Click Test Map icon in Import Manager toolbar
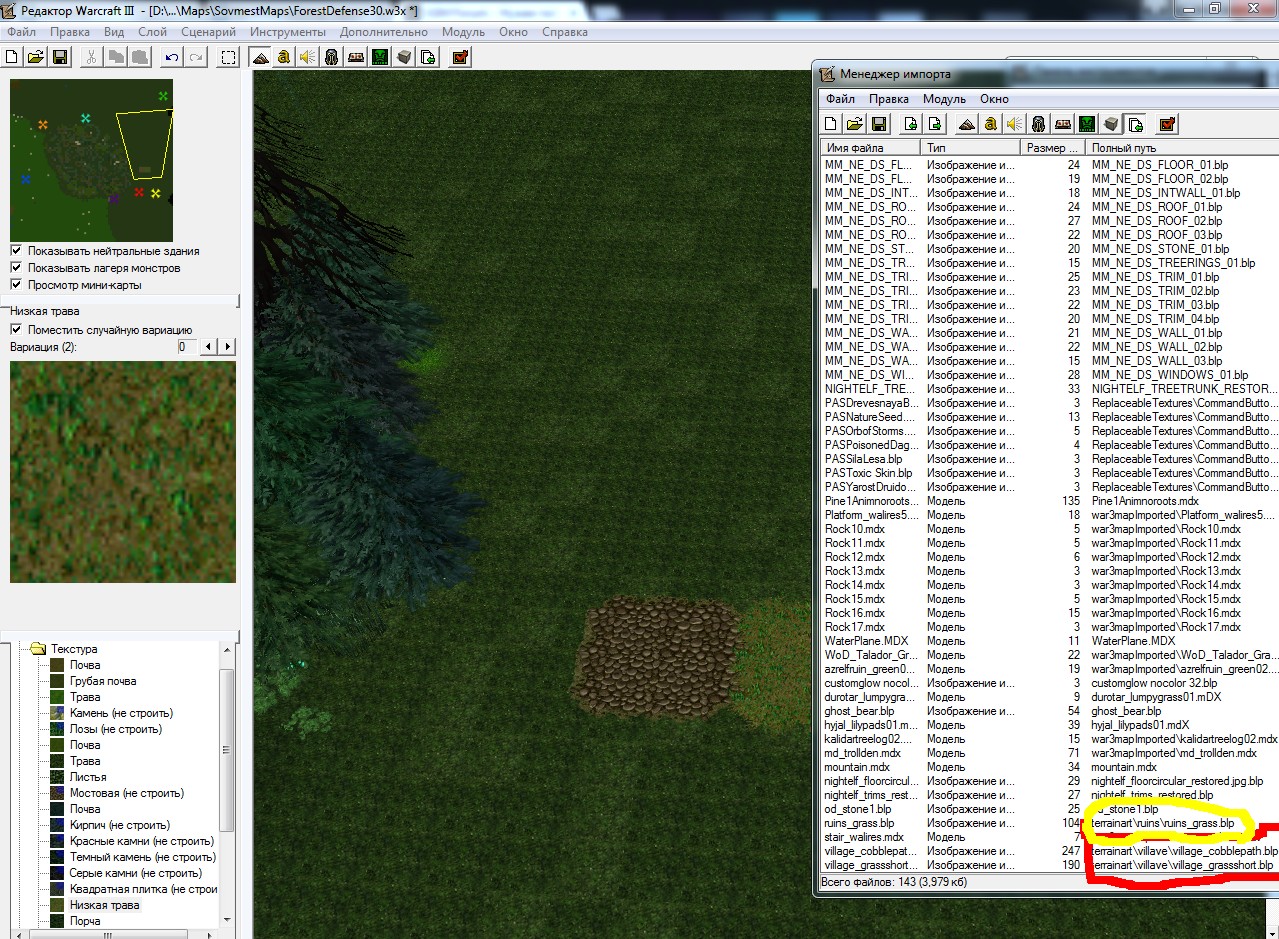 pyautogui.click(x=1166, y=124)
